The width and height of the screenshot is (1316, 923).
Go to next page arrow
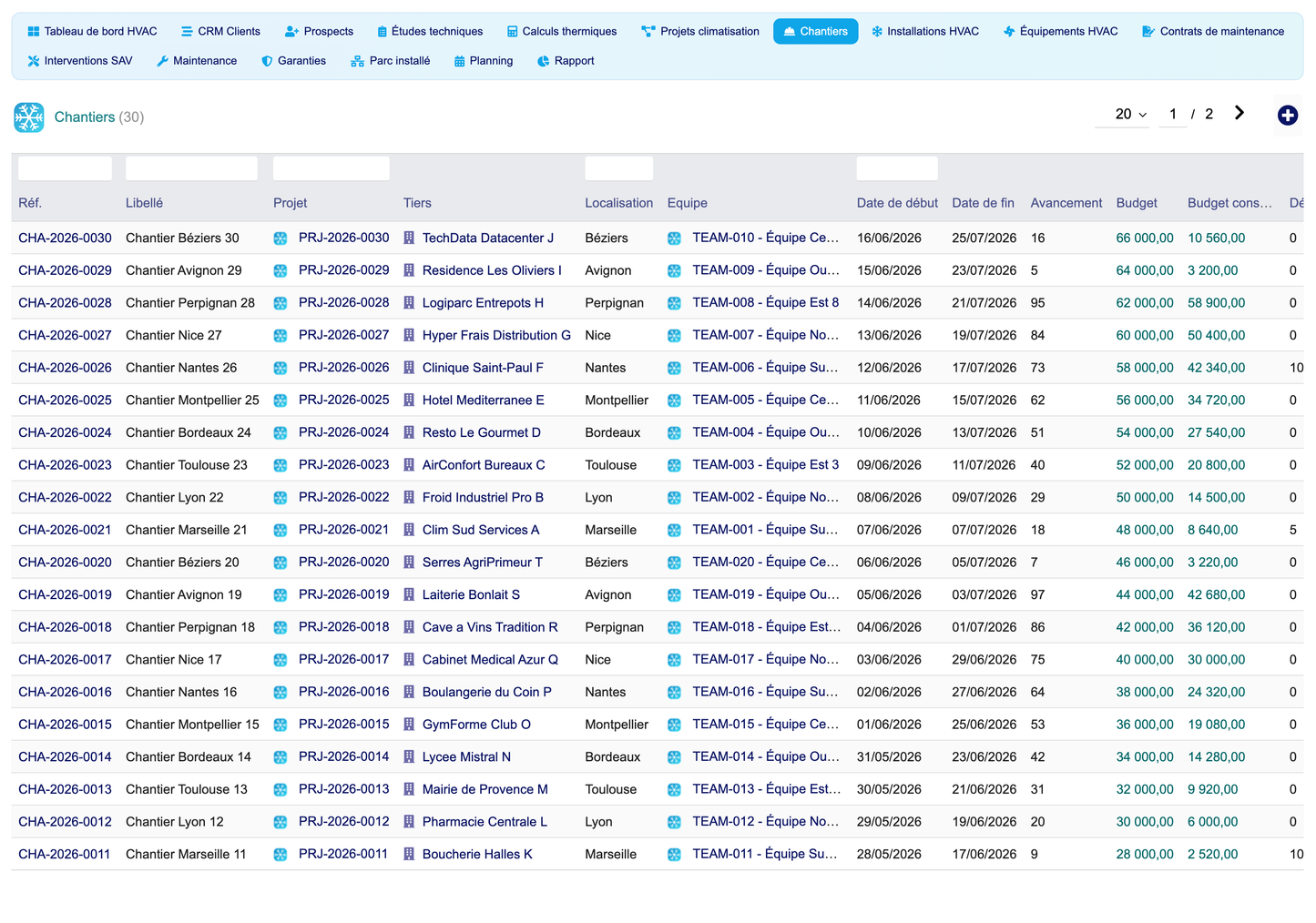click(x=1239, y=113)
